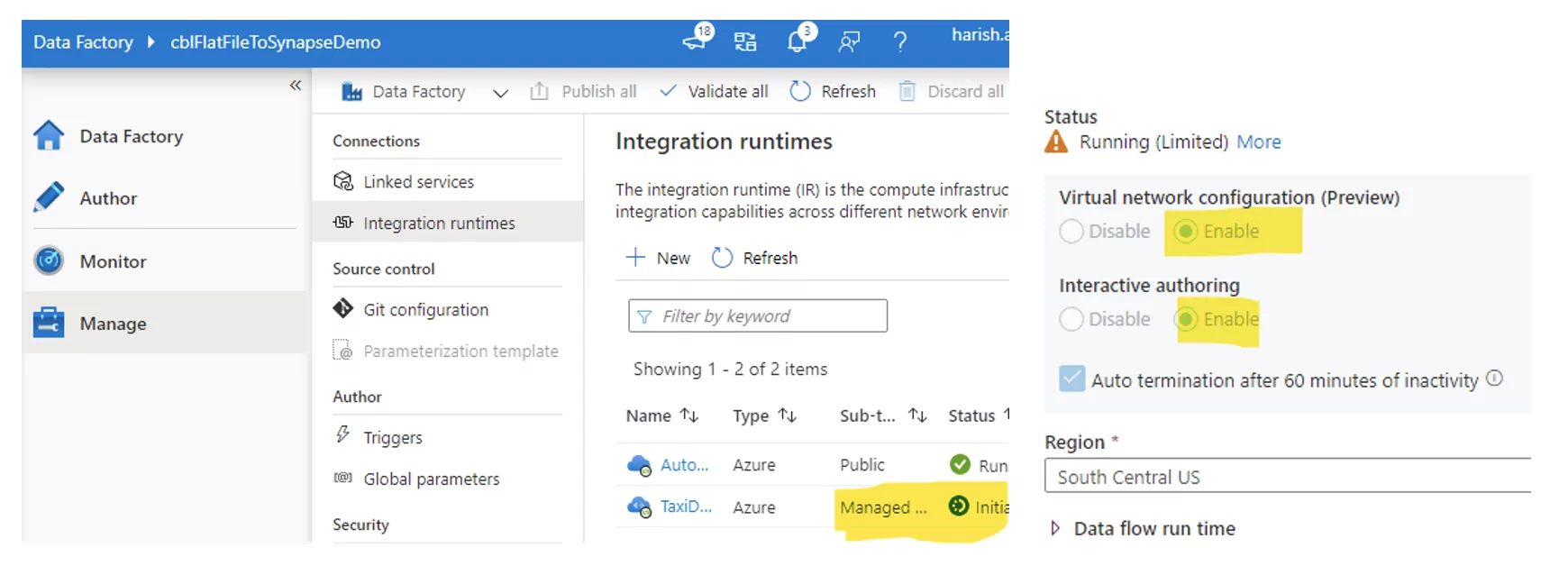Viewport: 1568px width, 575px height.
Task: Click the auto termination info icon
Action: pos(1494,379)
